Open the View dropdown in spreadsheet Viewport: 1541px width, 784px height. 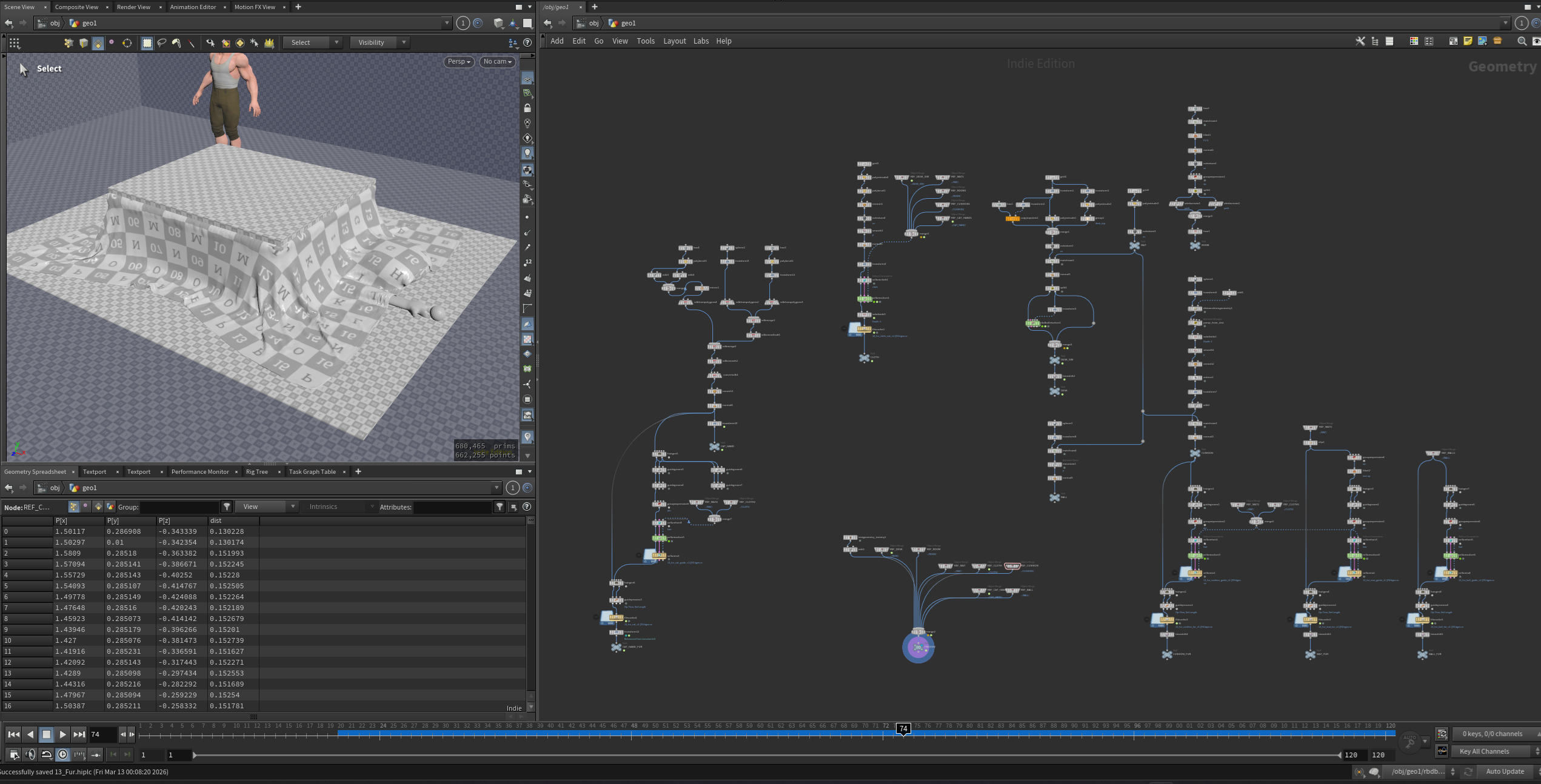pos(268,507)
